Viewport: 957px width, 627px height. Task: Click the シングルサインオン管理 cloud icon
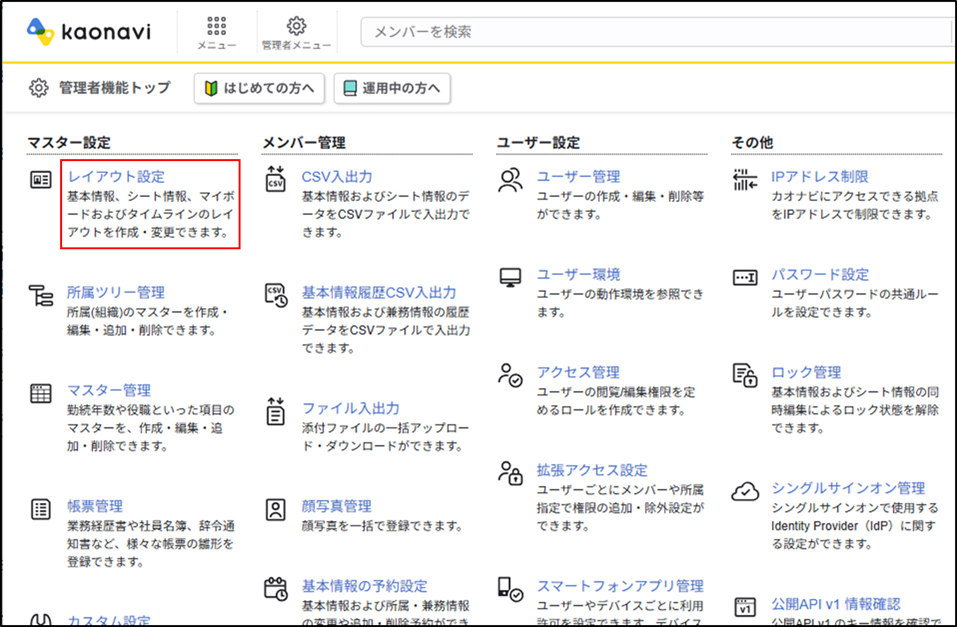click(745, 491)
